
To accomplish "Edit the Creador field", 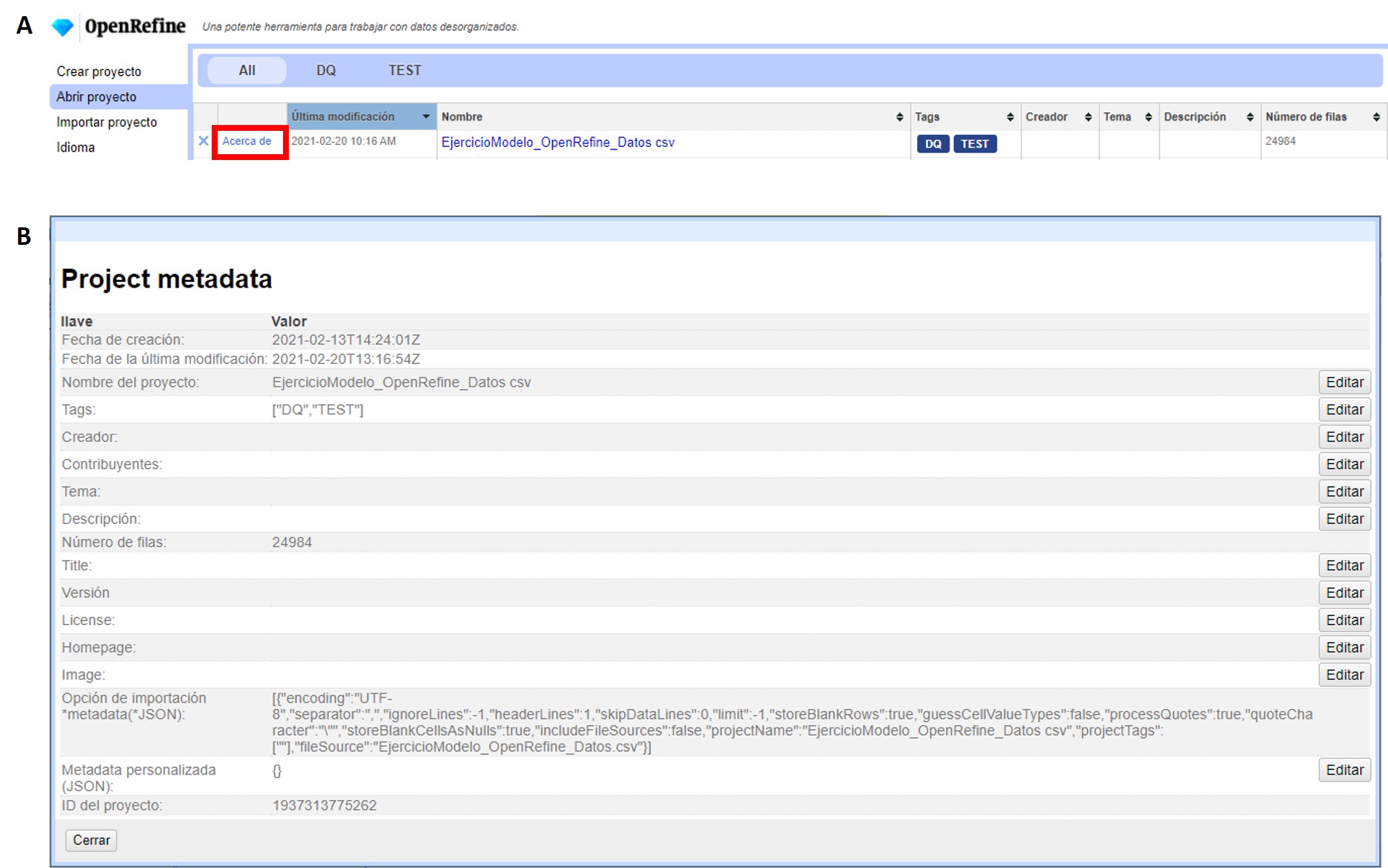I will tap(1345, 437).
